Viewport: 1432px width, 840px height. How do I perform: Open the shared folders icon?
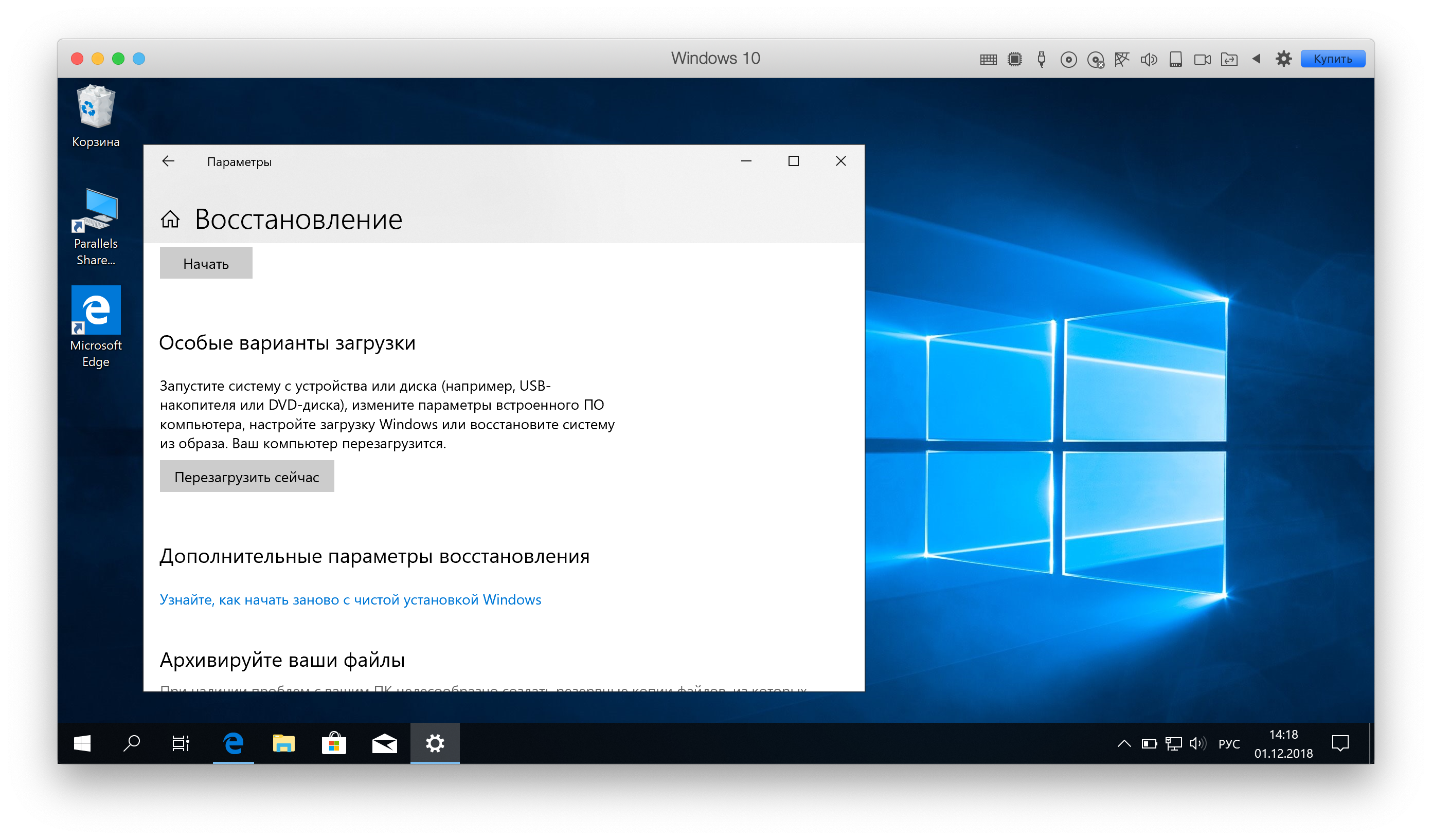[x=1229, y=59]
